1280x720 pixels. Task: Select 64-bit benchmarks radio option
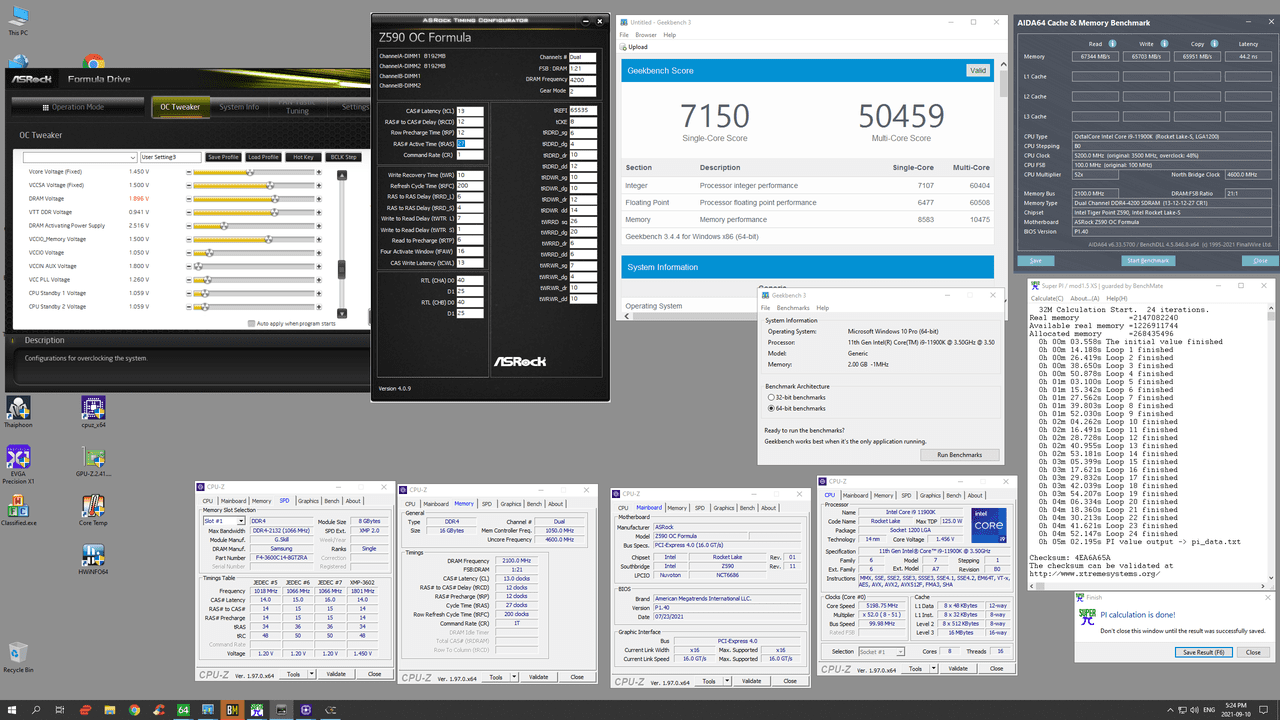click(769, 408)
